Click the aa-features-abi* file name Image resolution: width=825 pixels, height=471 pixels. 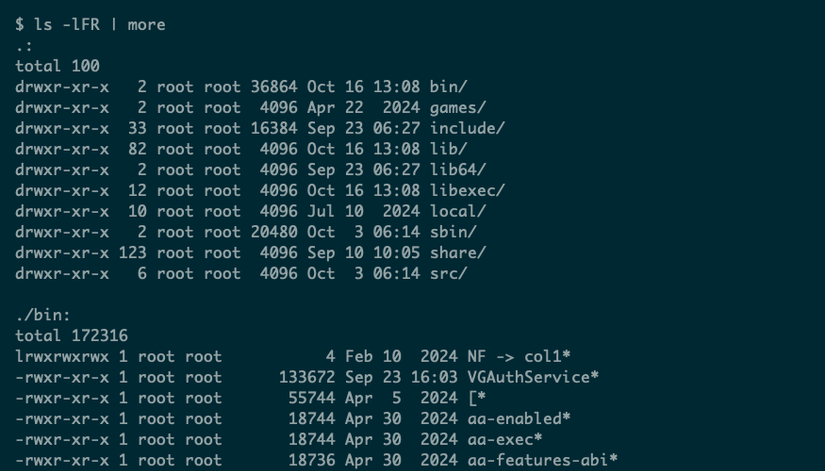pos(541,460)
